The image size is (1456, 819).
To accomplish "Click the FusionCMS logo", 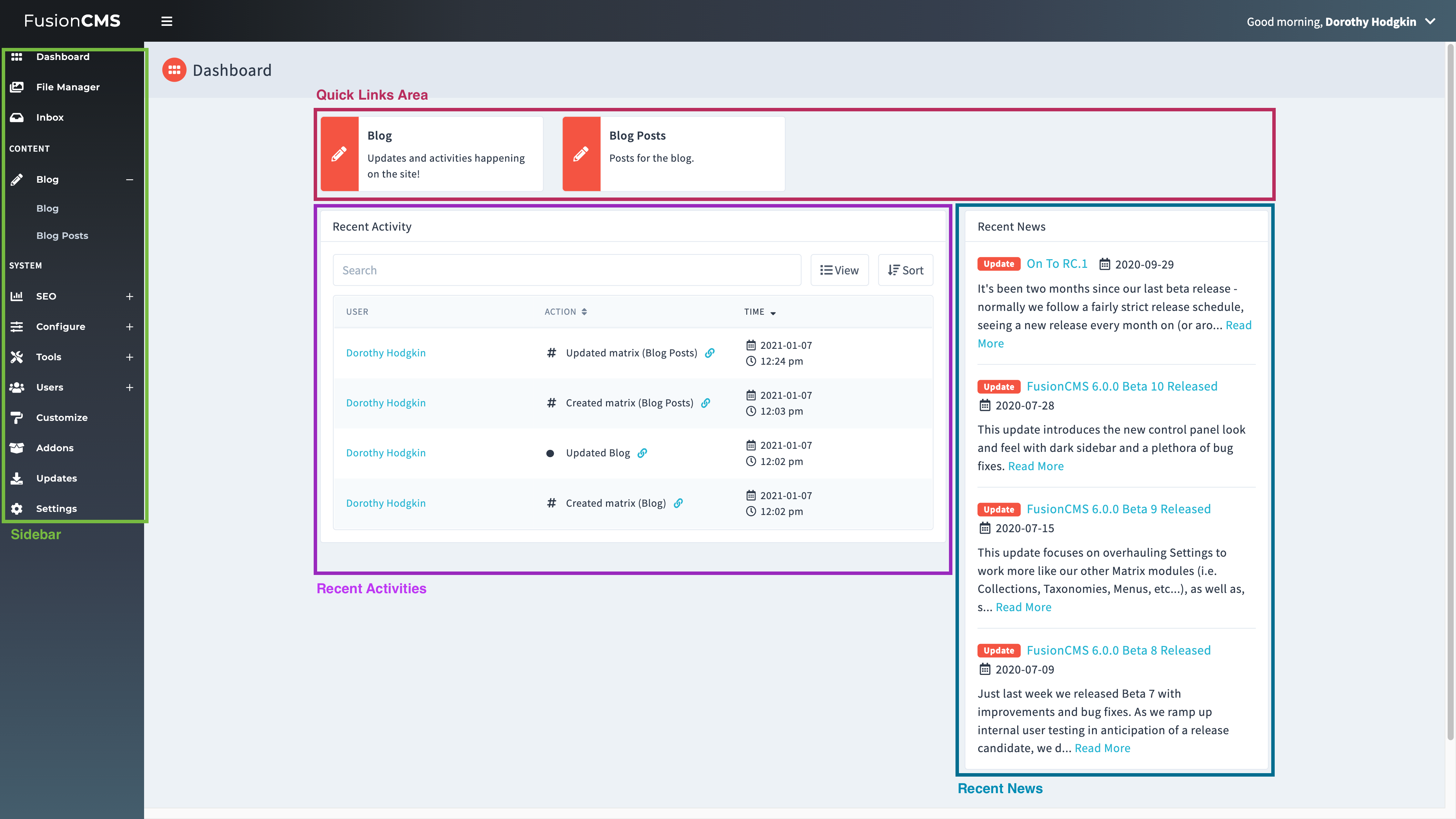I will click(72, 21).
